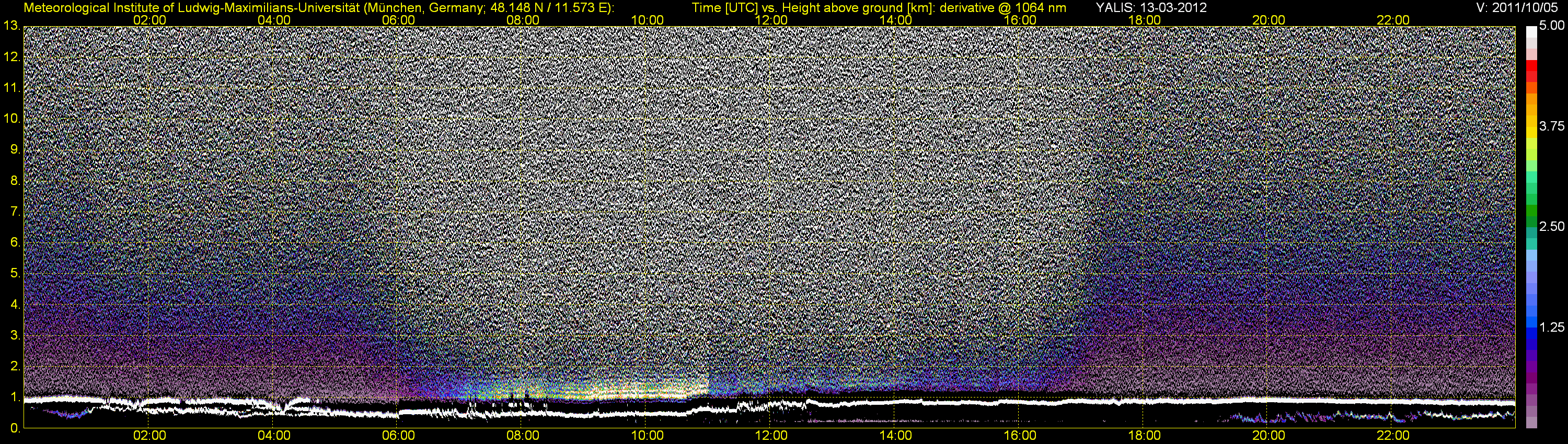Click the 4 km height axis label
This screenshot has width=1568, height=444.
(x=15, y=305)
